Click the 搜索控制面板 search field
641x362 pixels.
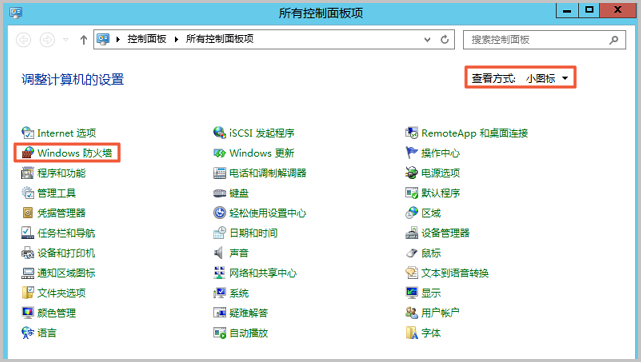544,40
